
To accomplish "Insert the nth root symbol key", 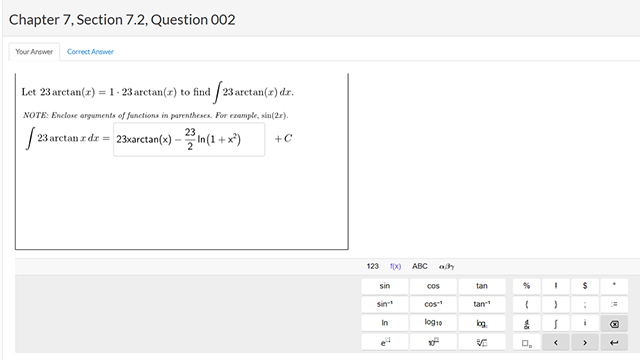I will point(482,342).
